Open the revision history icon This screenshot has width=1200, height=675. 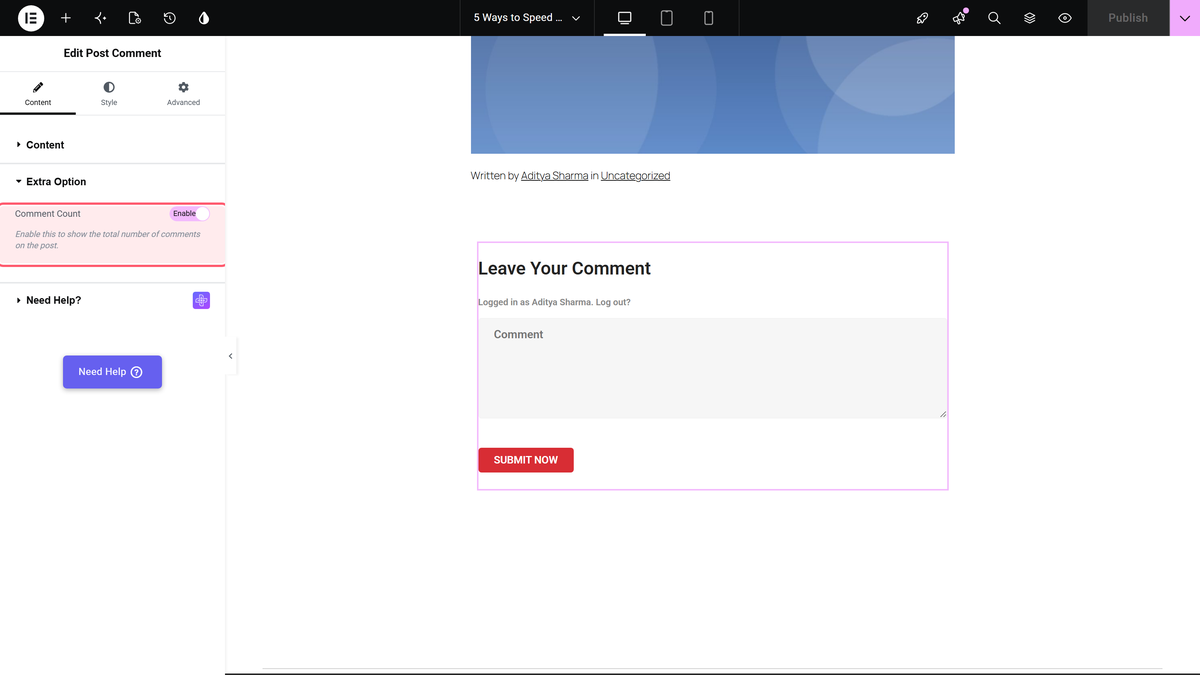pyautogui.click(x=170, y=18)
